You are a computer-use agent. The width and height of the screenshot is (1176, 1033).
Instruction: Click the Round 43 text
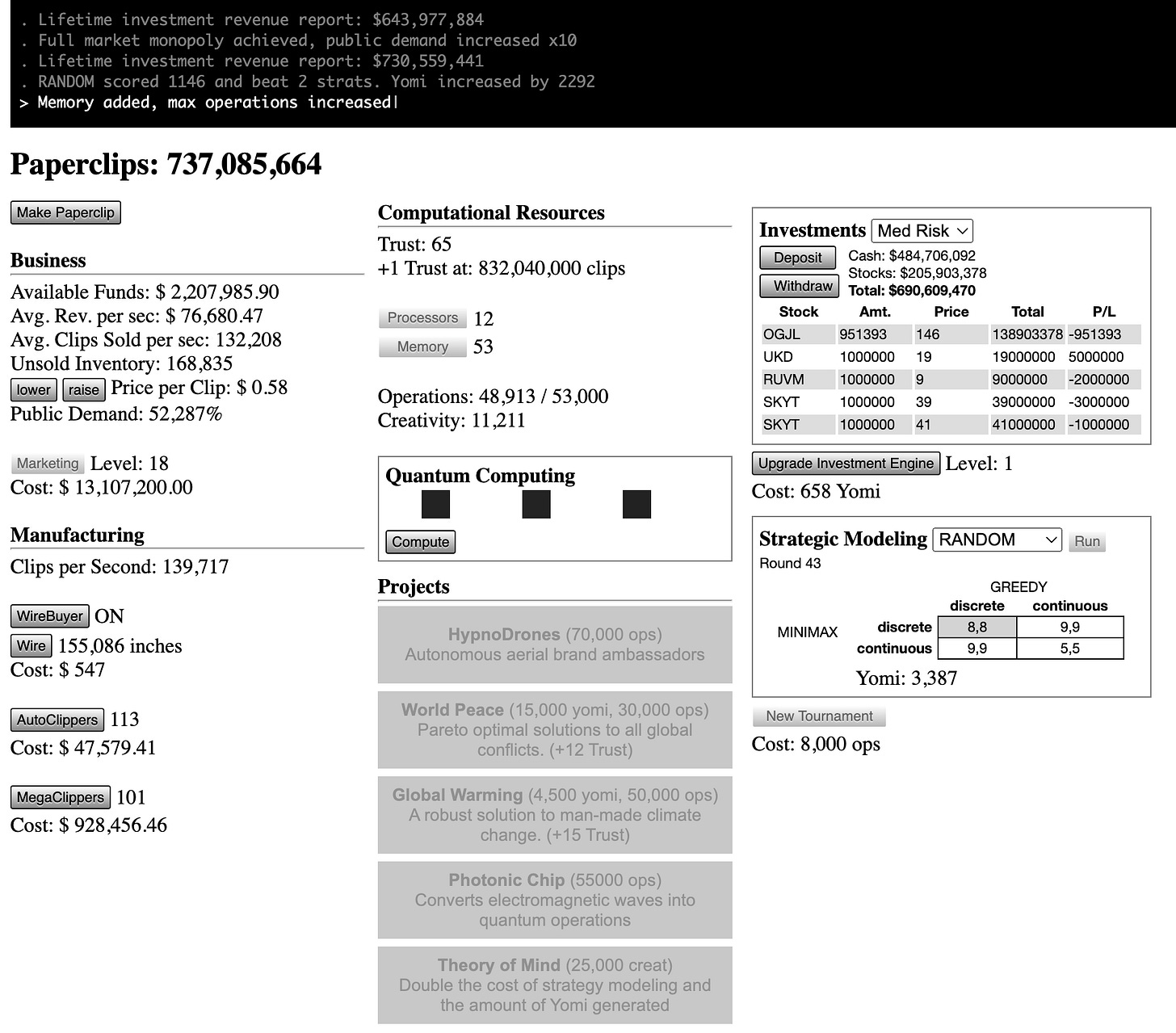click(790, 564)
